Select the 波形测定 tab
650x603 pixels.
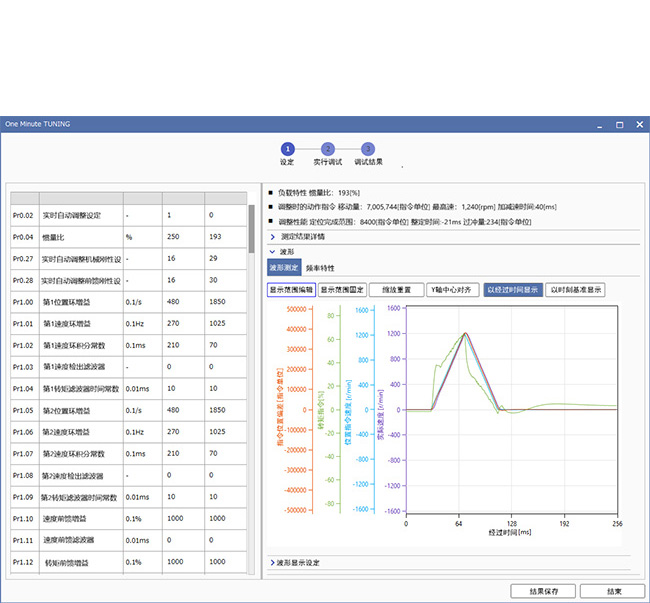coord(284,268)
